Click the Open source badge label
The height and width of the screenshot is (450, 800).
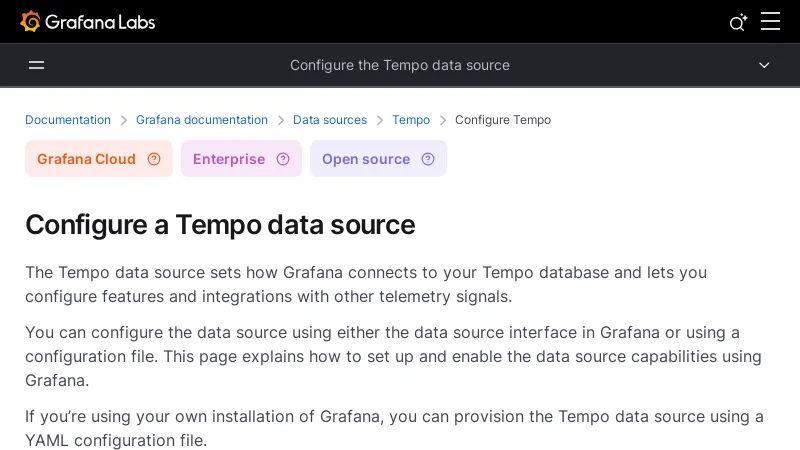click(x=366, y=159)
